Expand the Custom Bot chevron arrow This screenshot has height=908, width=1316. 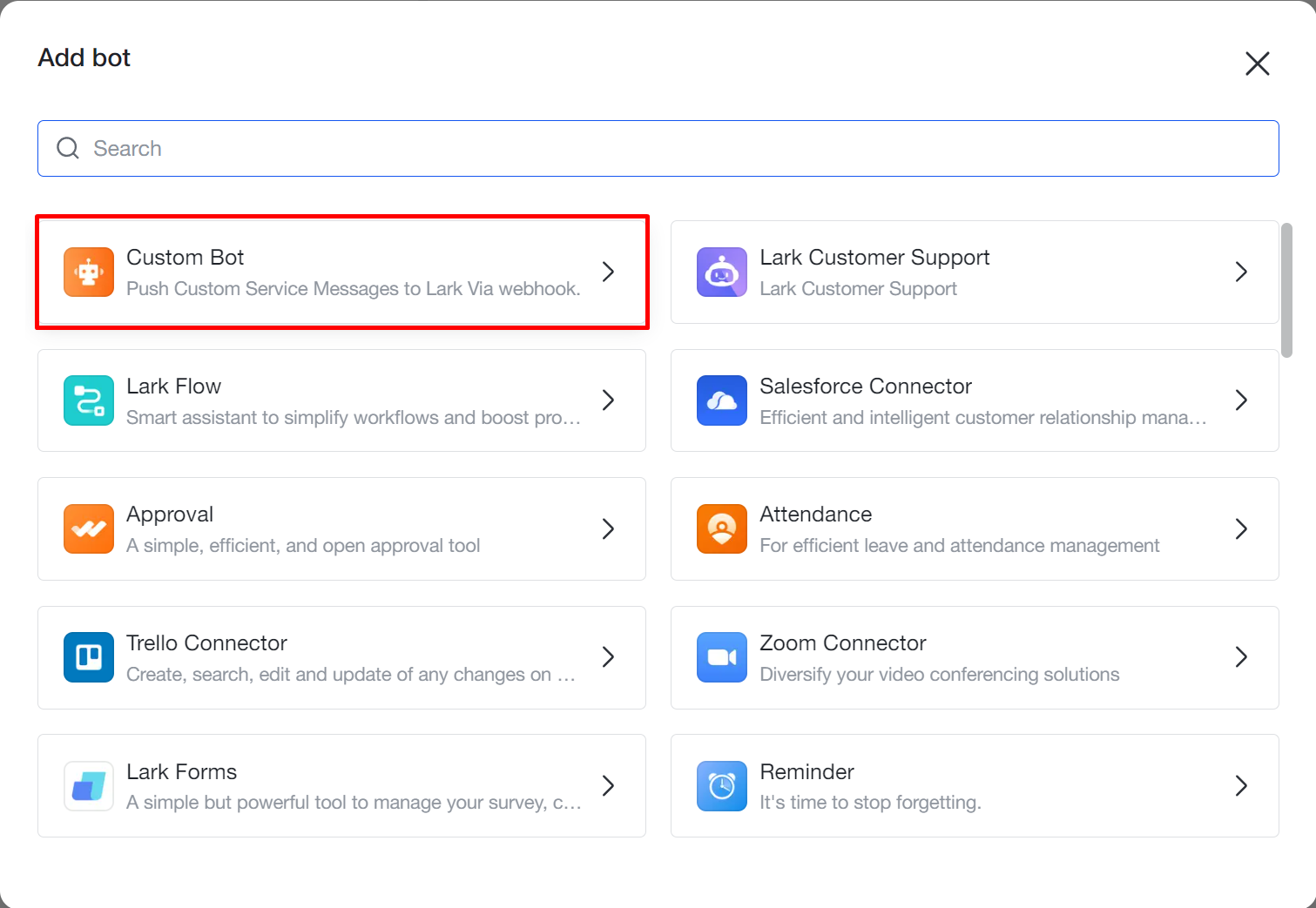(609, 272)
